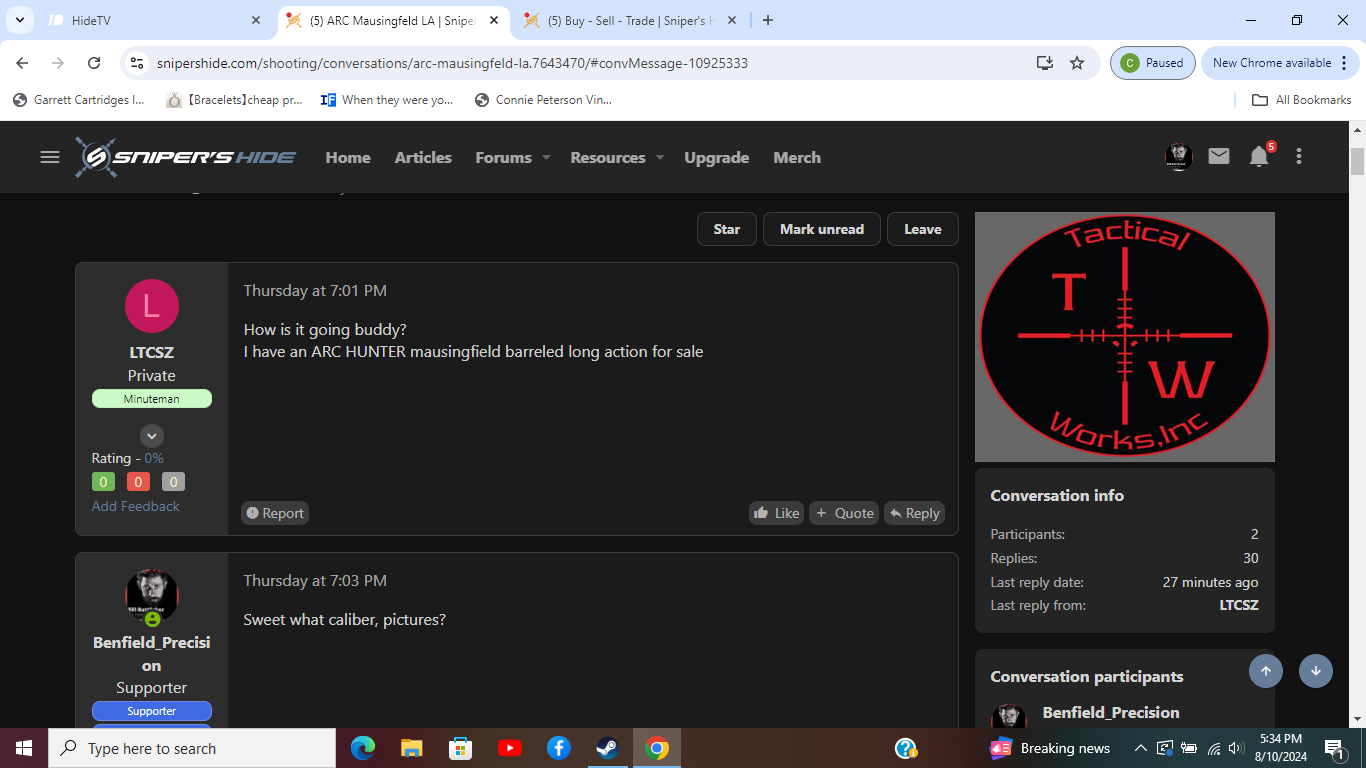The height and width of the screenshot is (768, 1366).
Task: Click the scroll-to-top arrow button
Action: click(1265, 671)
